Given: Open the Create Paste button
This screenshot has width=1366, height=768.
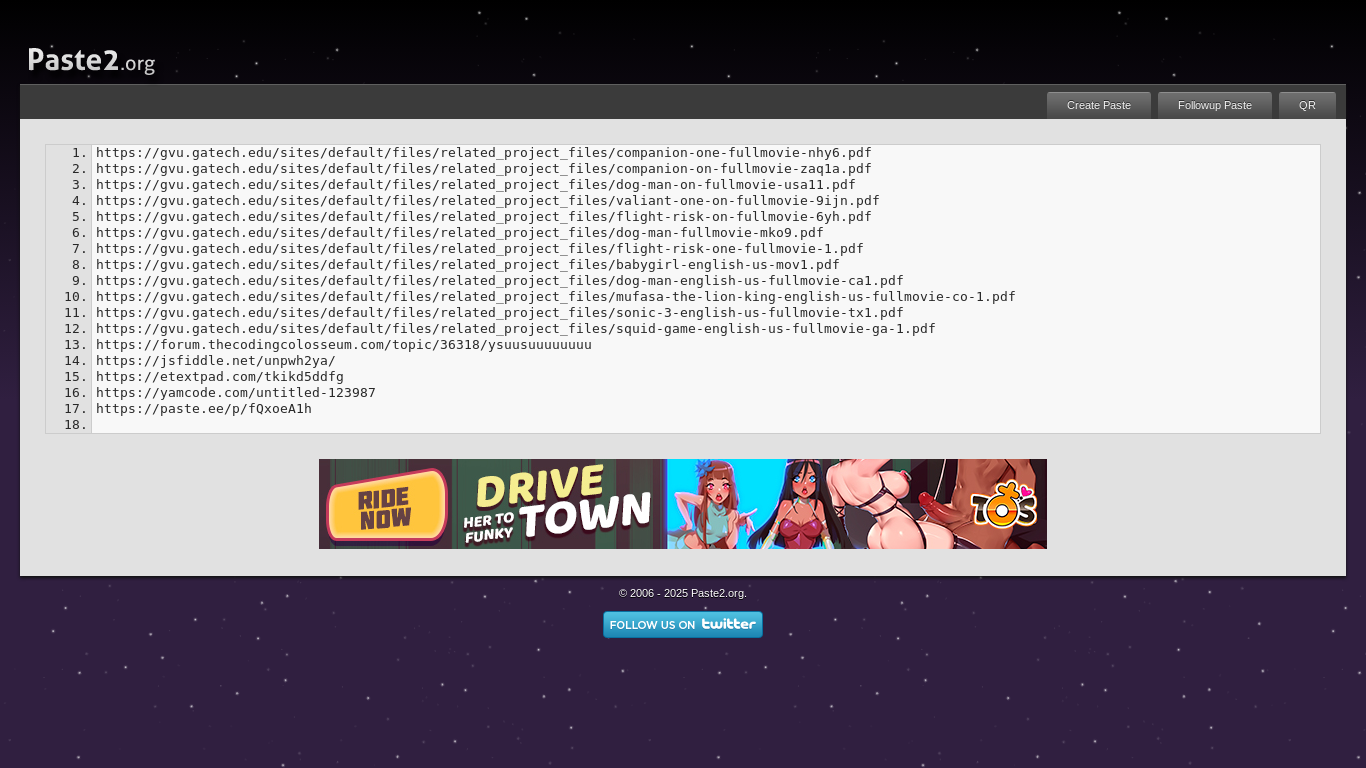Looking at the screenshot, I should (x=1099, y=105).
